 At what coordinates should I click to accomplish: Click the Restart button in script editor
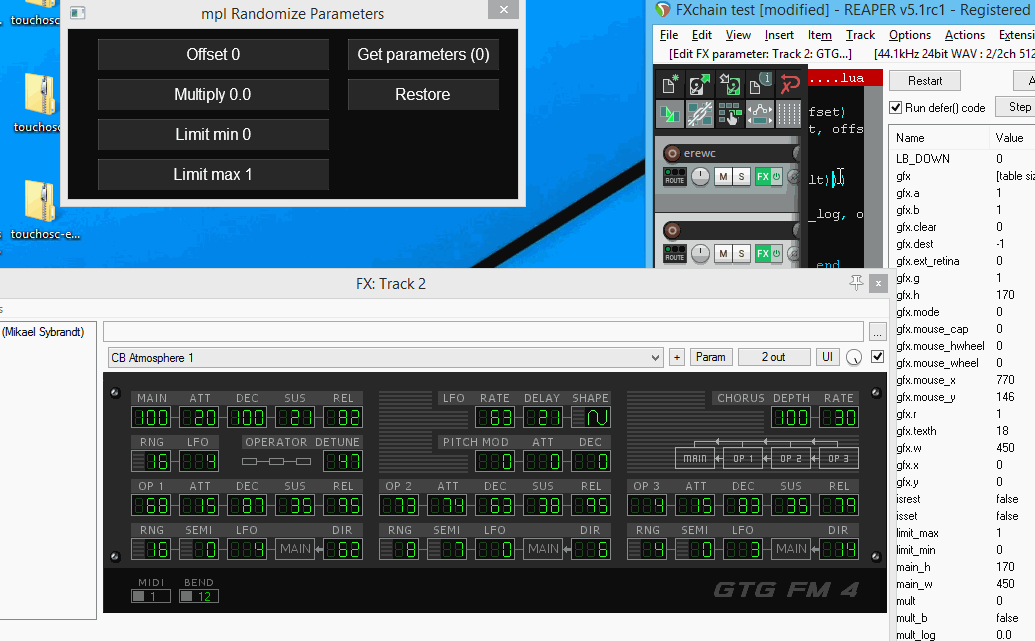(x=925, y=81)
